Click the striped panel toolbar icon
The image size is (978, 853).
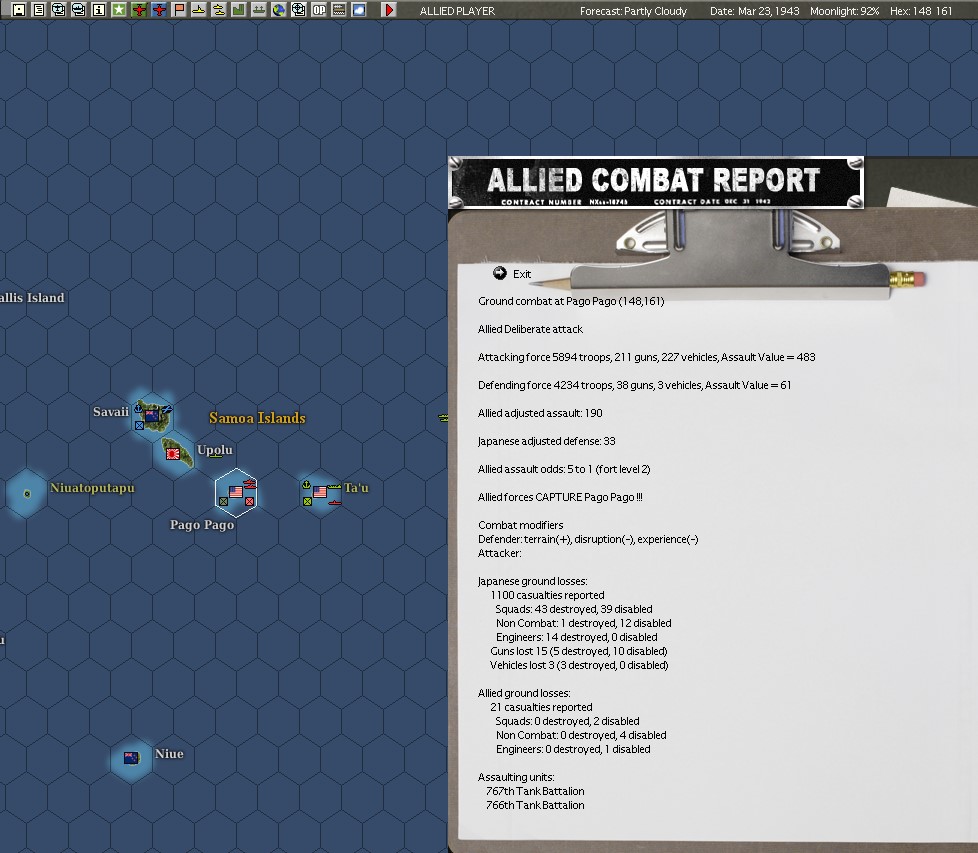339,9
